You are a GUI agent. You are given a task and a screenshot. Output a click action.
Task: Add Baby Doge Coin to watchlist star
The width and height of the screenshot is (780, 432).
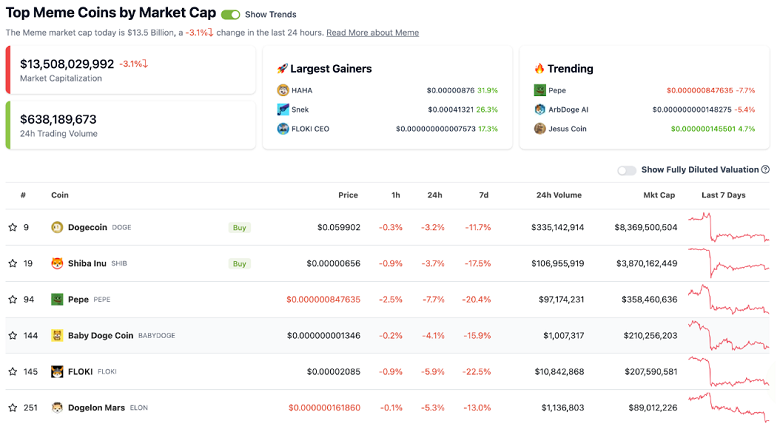(13, 335)
